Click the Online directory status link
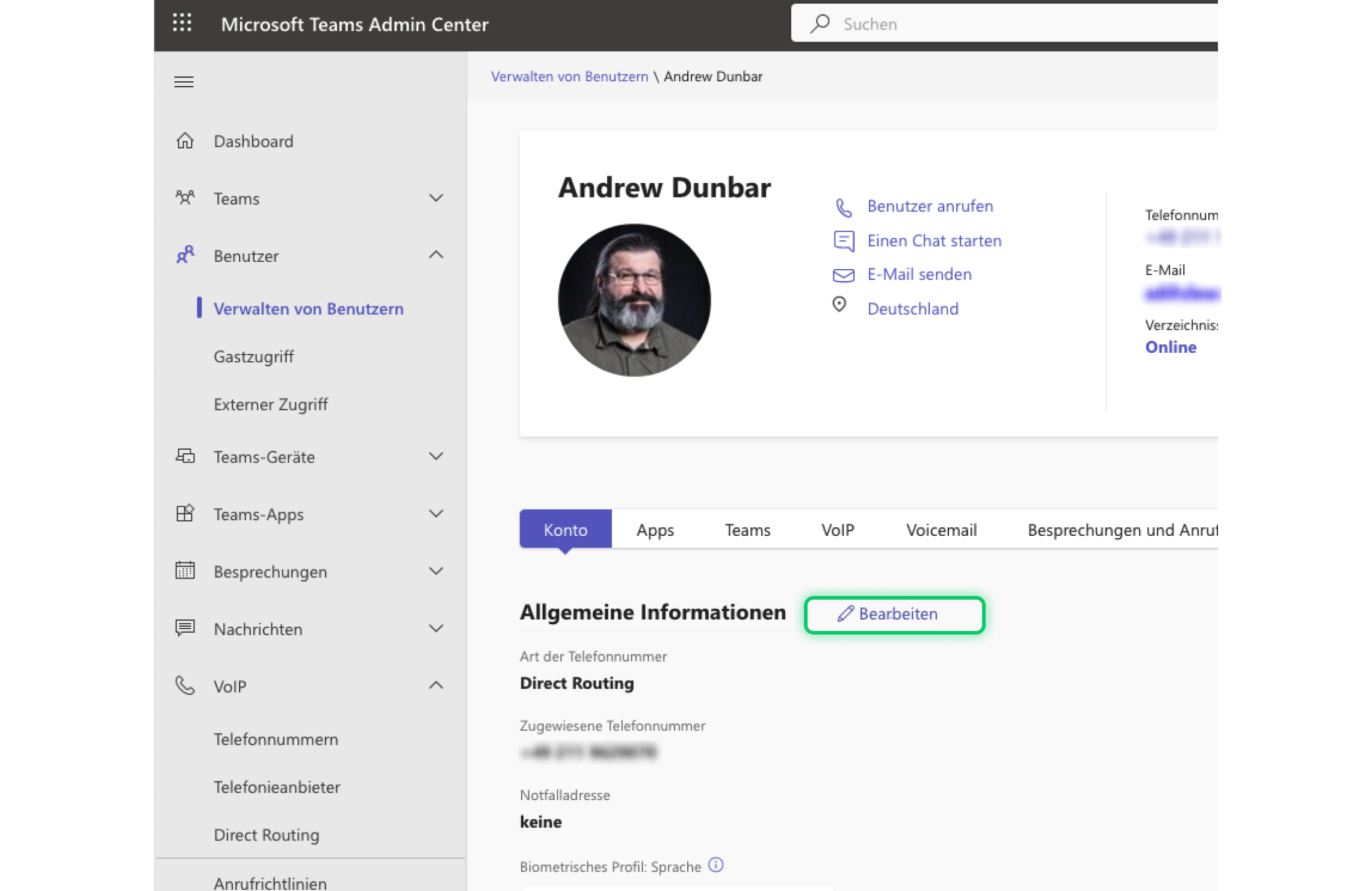The width and height of the screenshot is (1372, 891). [1170, 347]
